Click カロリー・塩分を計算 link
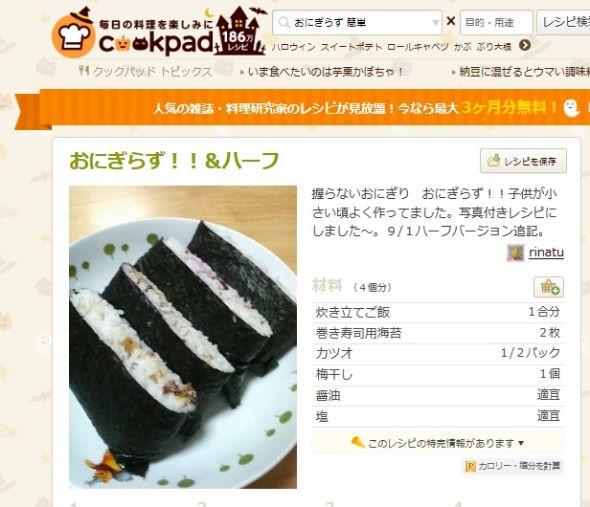The image size is (590, 507). [x=513, y=466]
